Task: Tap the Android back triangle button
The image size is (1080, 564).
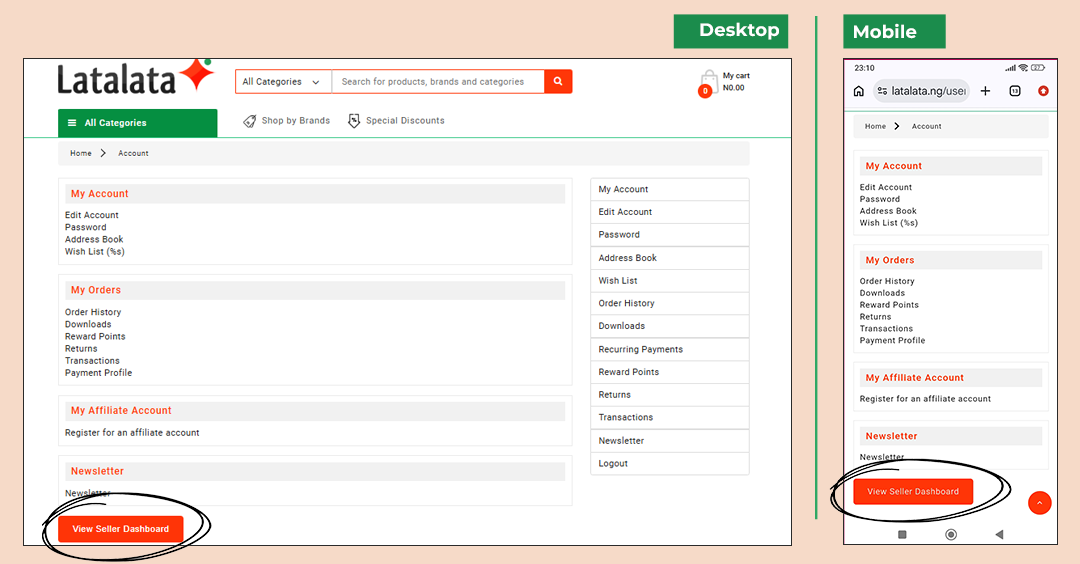Action: point(999,534)
